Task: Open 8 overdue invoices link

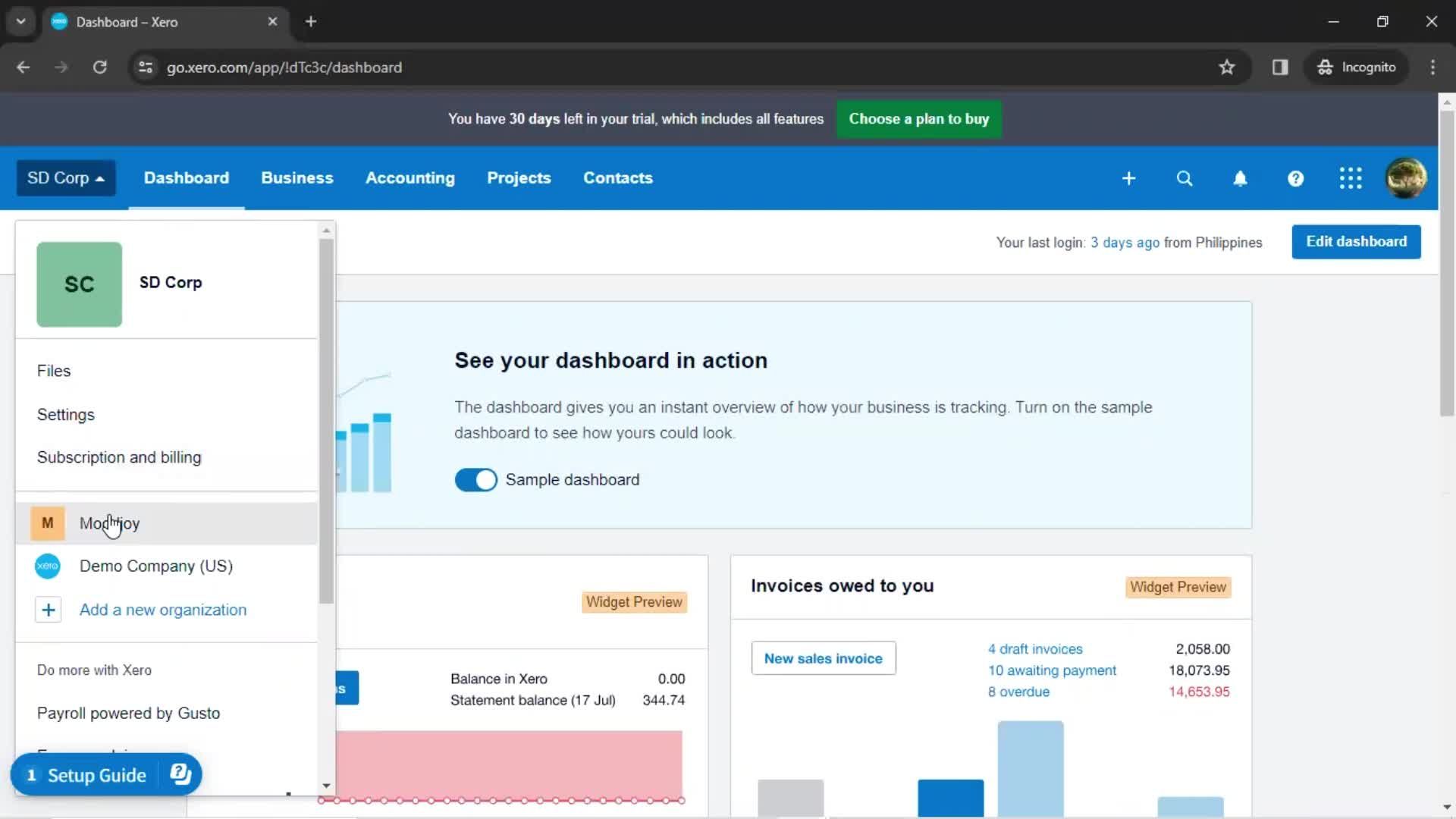Action: (x=1018, y=692)
